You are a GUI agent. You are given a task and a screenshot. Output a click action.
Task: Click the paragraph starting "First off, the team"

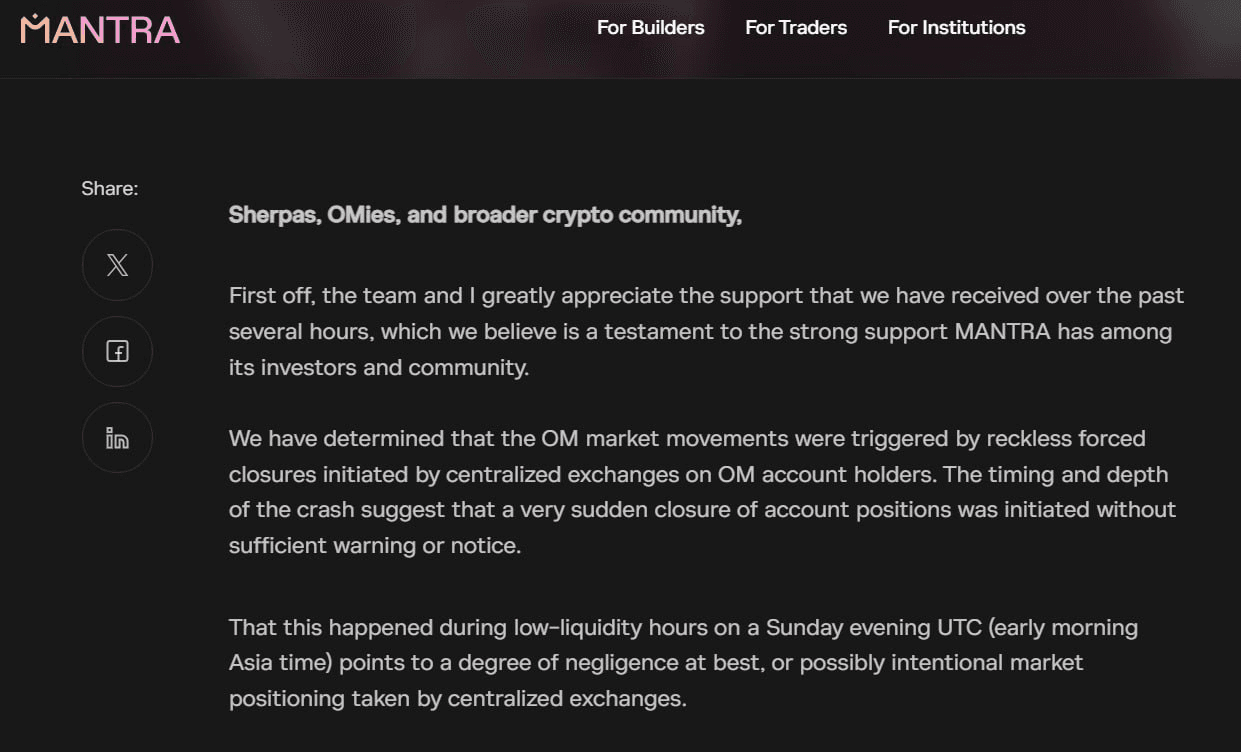tap(700, 331)
